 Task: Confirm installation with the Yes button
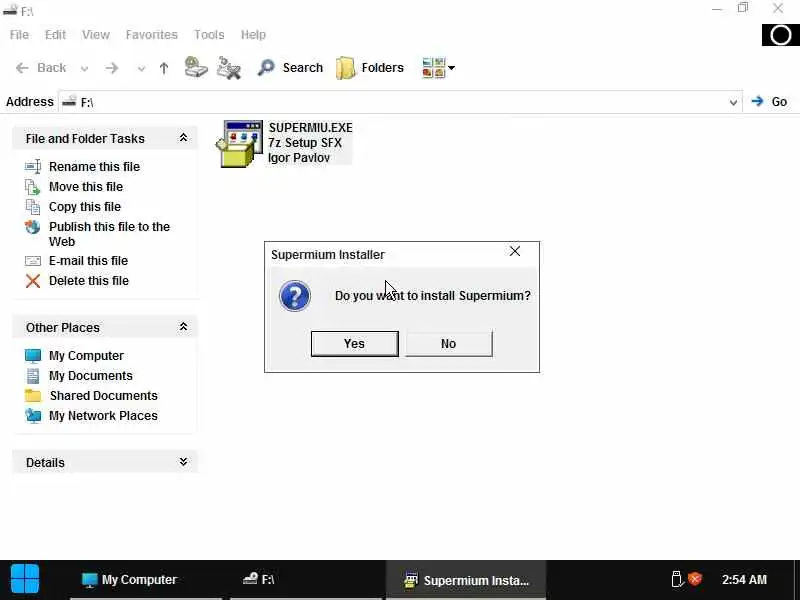[355, 343]
